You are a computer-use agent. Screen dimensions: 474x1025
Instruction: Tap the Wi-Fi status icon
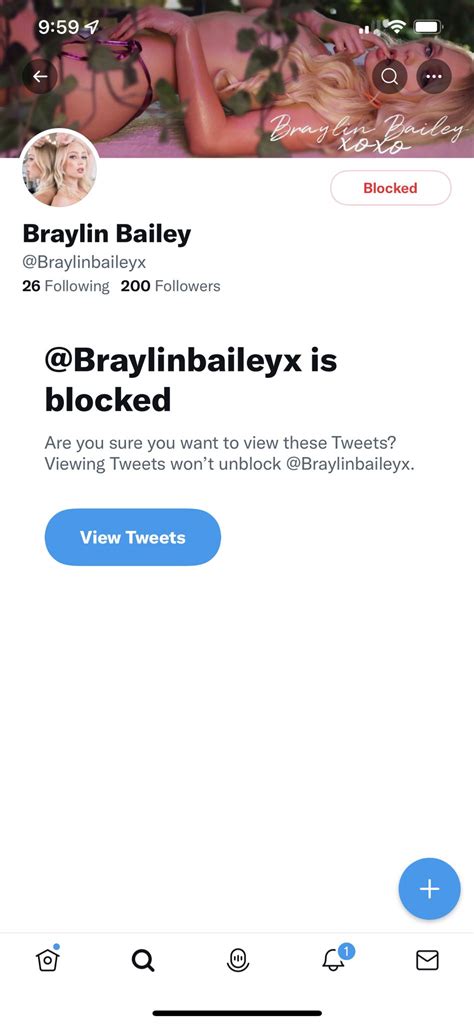point(395,27)
